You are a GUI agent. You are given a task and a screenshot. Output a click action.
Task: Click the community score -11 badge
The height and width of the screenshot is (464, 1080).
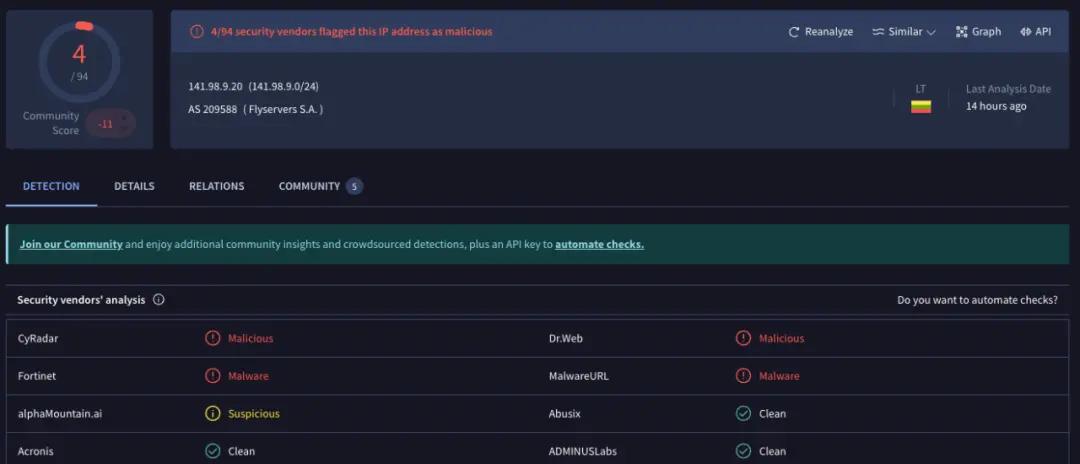coord(106,124)
